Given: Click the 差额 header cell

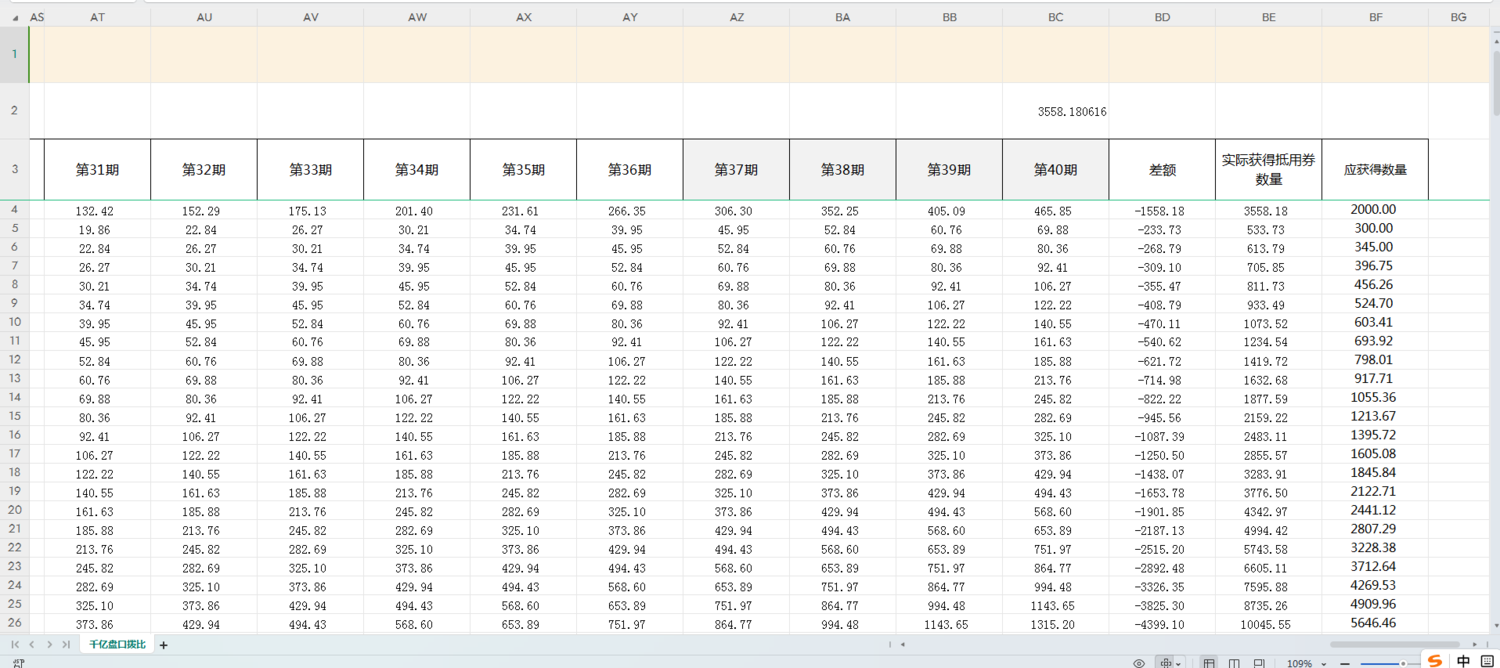Looking at the screenshot, I should (x=1162, y=170).
